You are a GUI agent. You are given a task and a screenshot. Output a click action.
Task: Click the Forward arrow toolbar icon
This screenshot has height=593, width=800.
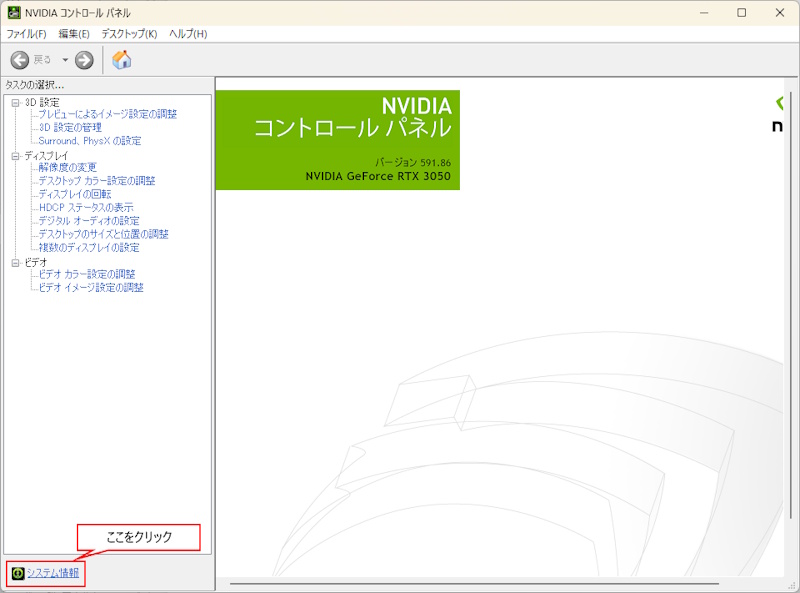[84, 60]
